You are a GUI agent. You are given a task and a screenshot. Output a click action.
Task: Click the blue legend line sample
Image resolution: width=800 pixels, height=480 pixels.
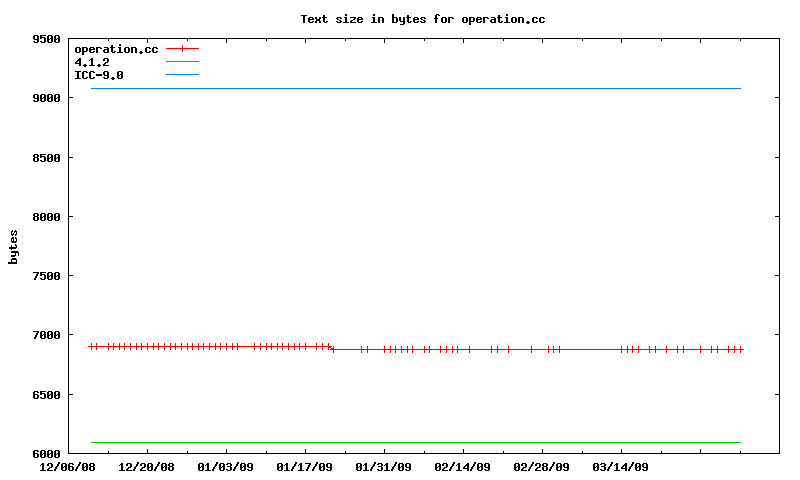pos(182,75)
